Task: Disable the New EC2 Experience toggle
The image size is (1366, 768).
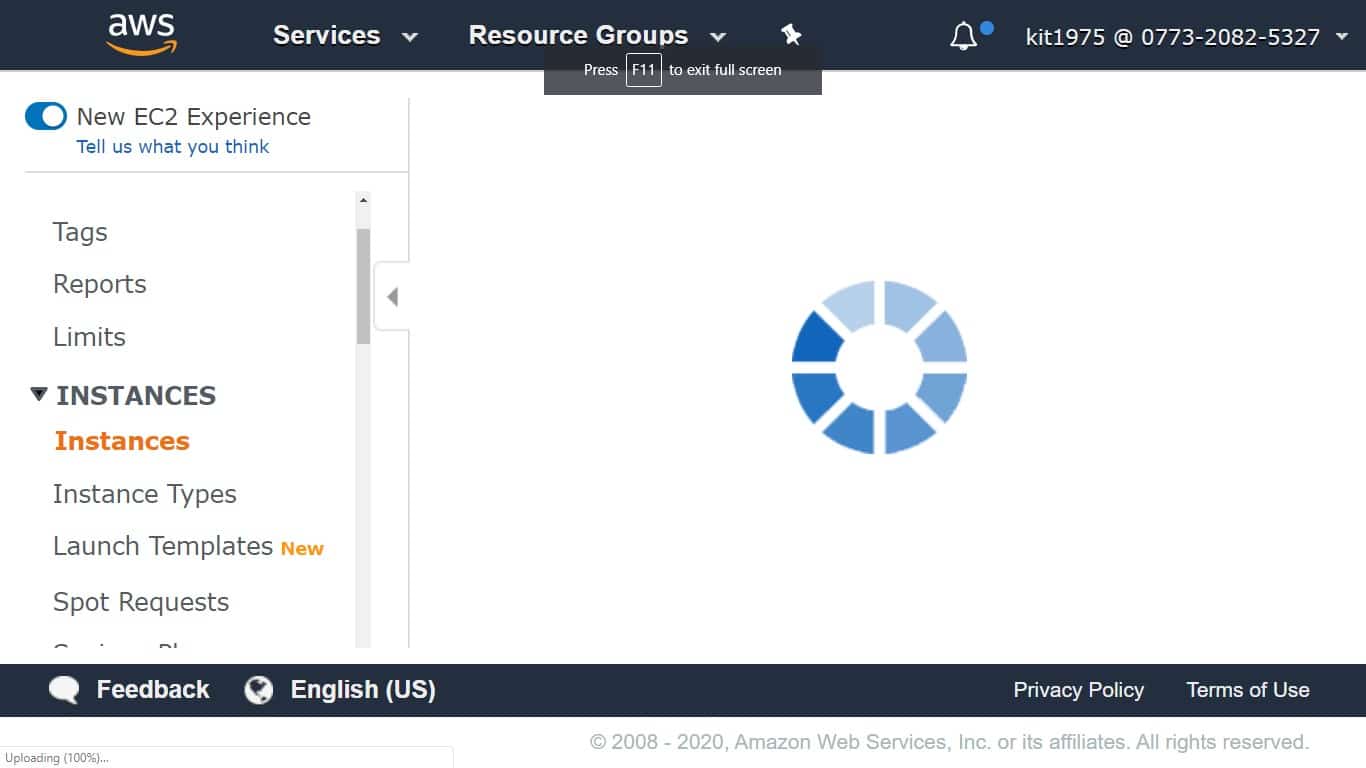Action: click(45, 116)
